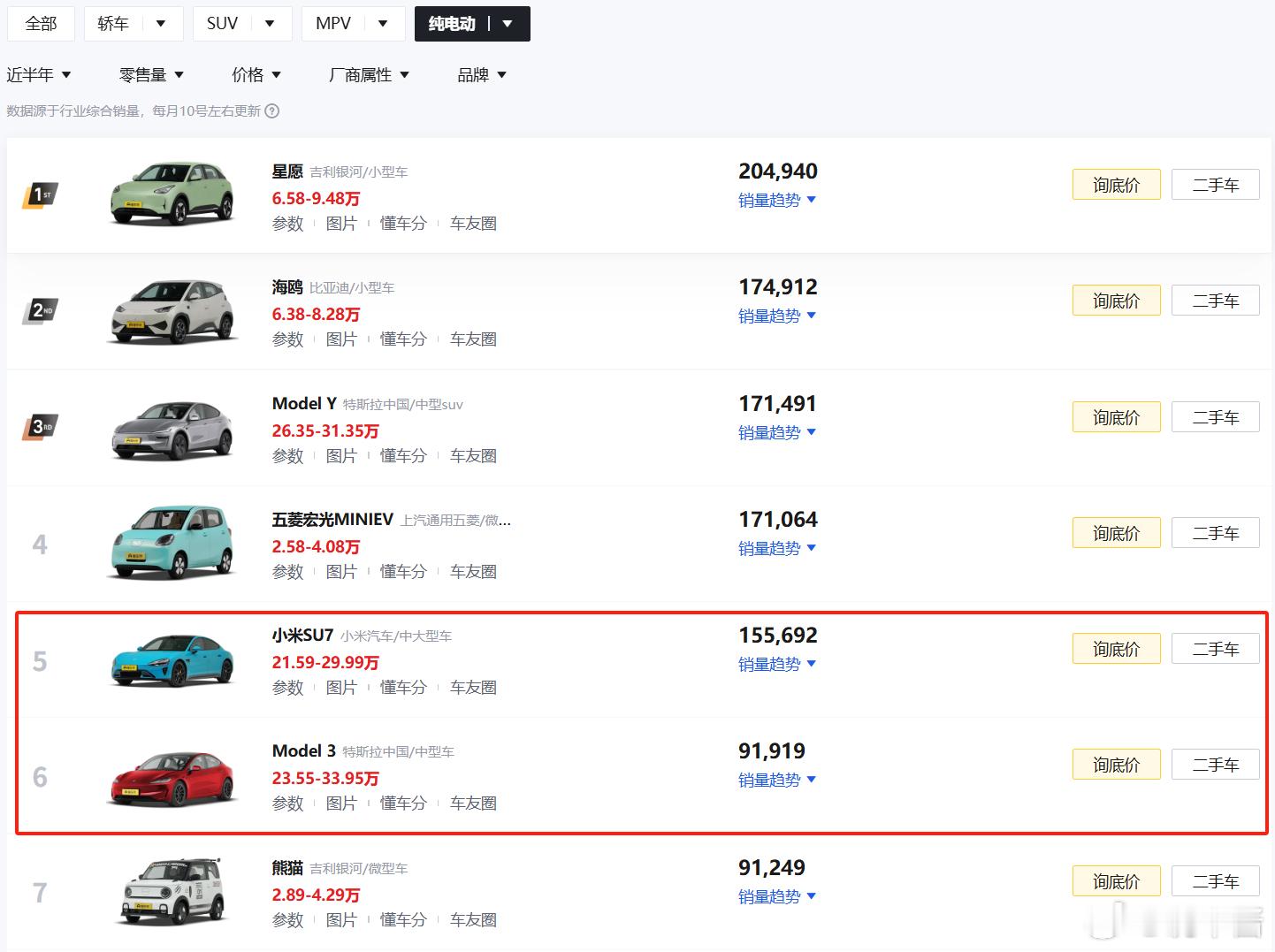Open the red Model 3 thumbnail

pos(172,778)
